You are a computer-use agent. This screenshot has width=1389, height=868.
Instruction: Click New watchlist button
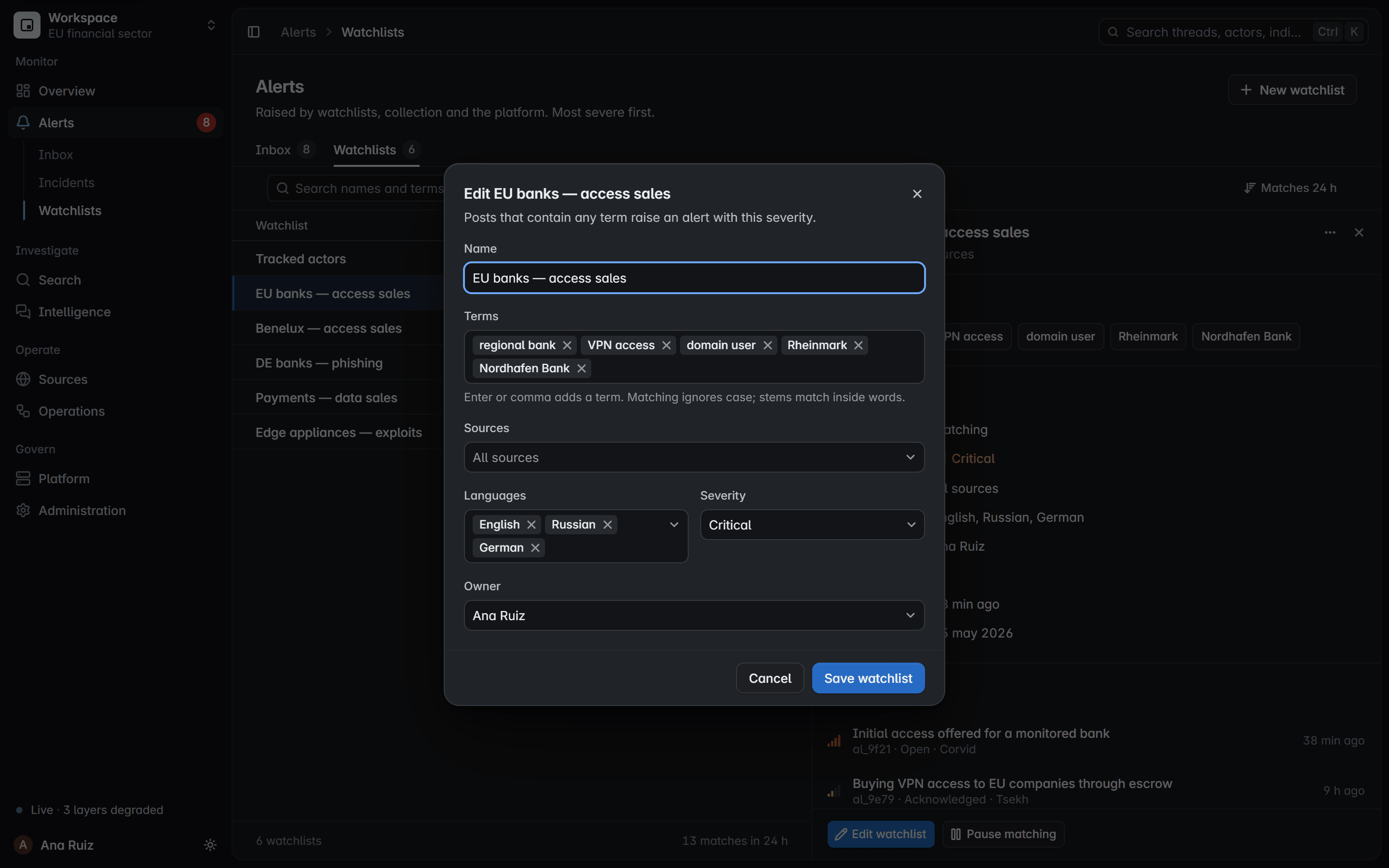1292,90
